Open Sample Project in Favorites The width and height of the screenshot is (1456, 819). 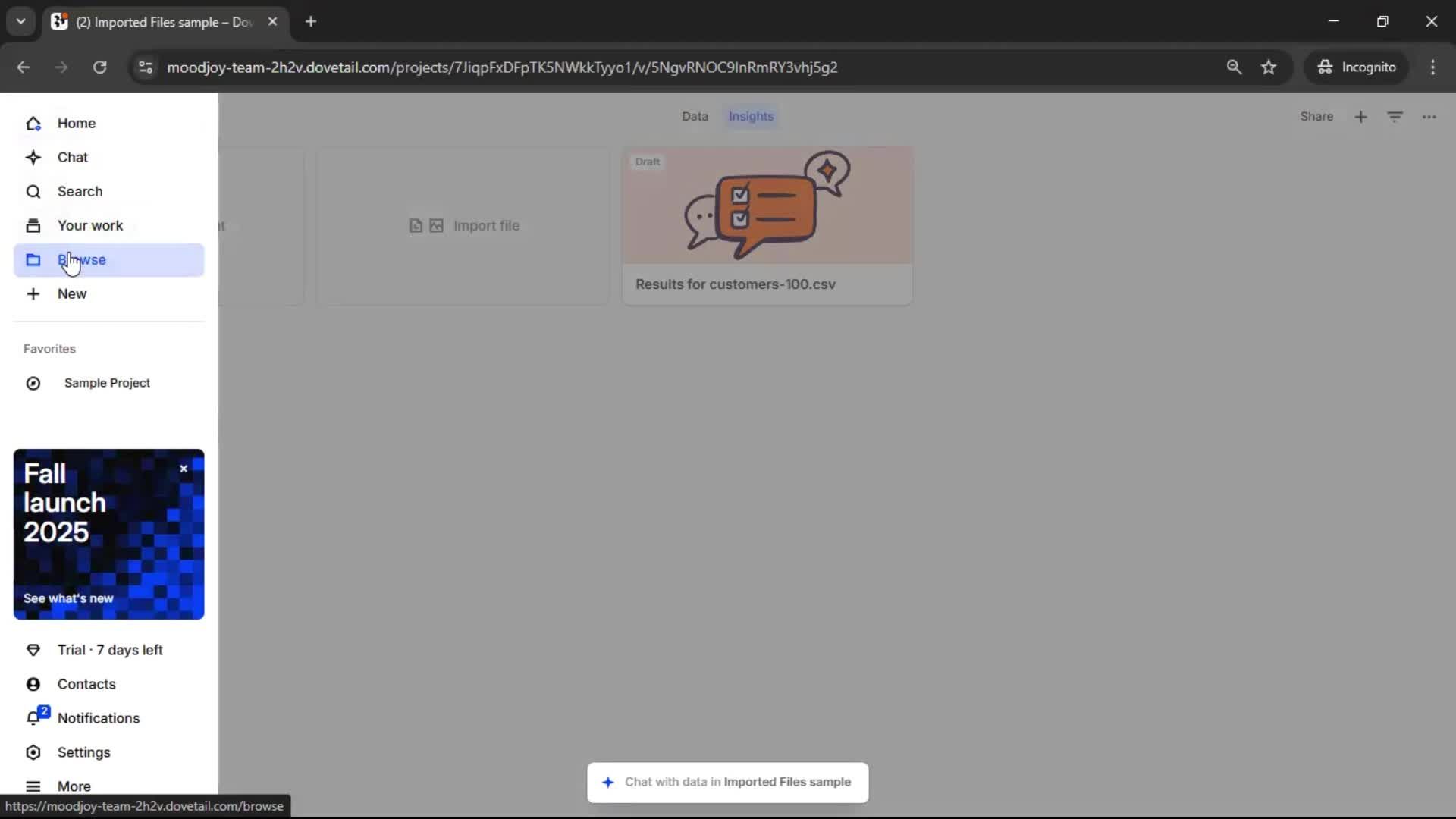tap(107, 383)
